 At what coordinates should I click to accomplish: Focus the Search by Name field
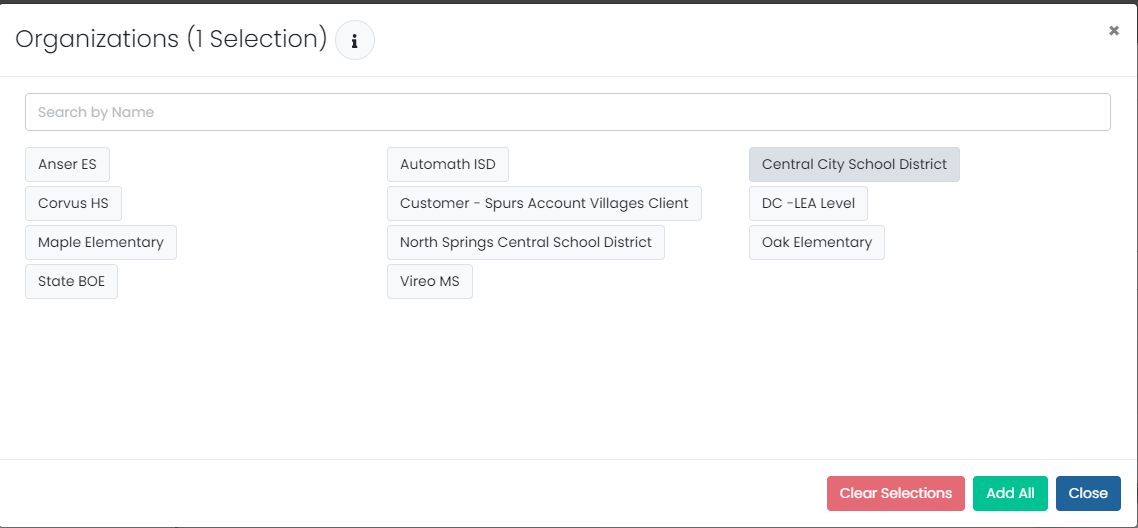pyautogui.click(x=568, y=112)
